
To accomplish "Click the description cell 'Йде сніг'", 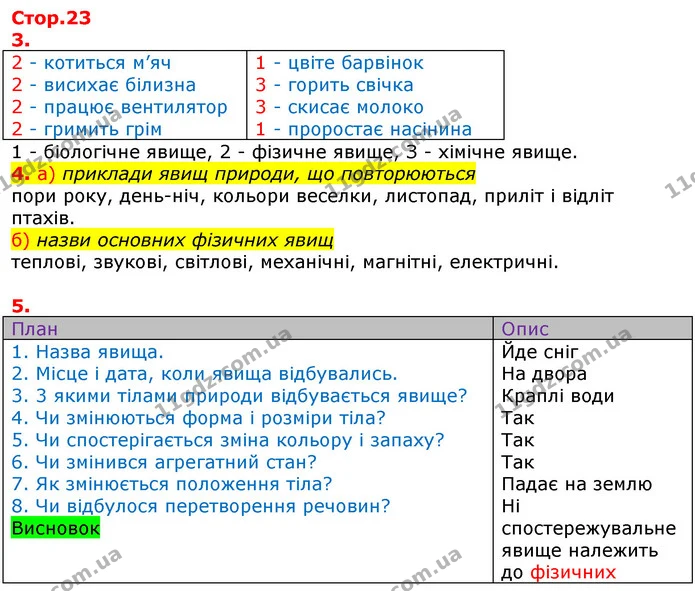I will coord(539,352).
